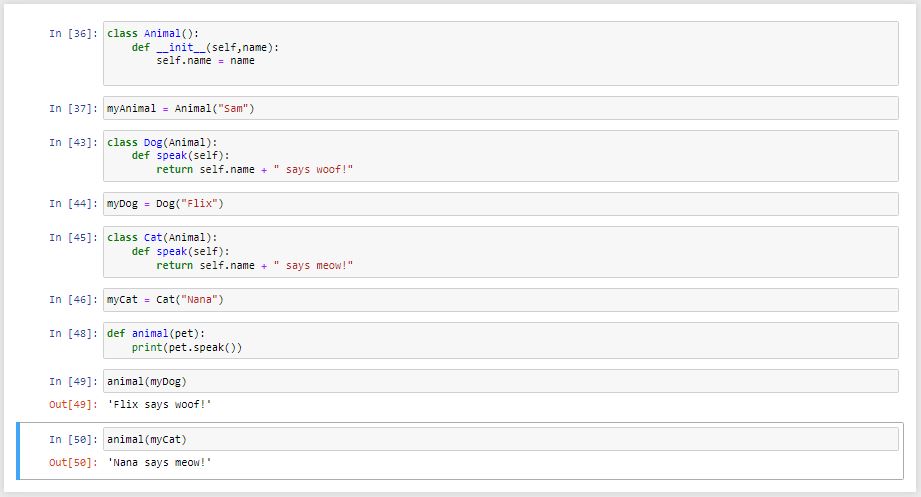Select the In [37] cell prompt
Viewport: 921px width, 497px height.
pyautogui.click(x=73, y=109)
